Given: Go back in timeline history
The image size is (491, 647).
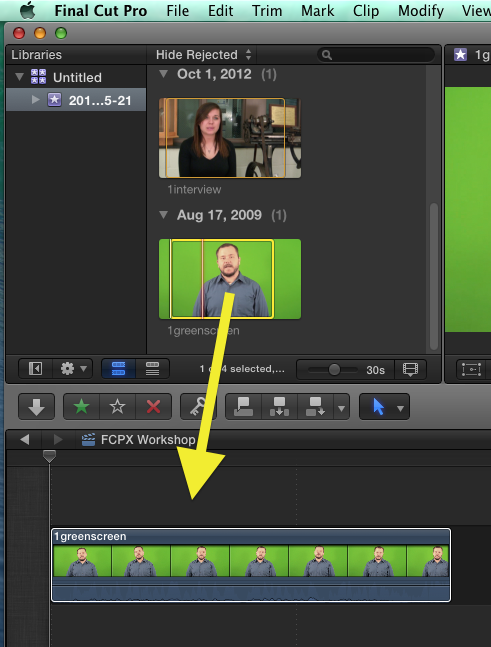Looking at the screenshot, I should pyautogui.click(x=25, y=439).
